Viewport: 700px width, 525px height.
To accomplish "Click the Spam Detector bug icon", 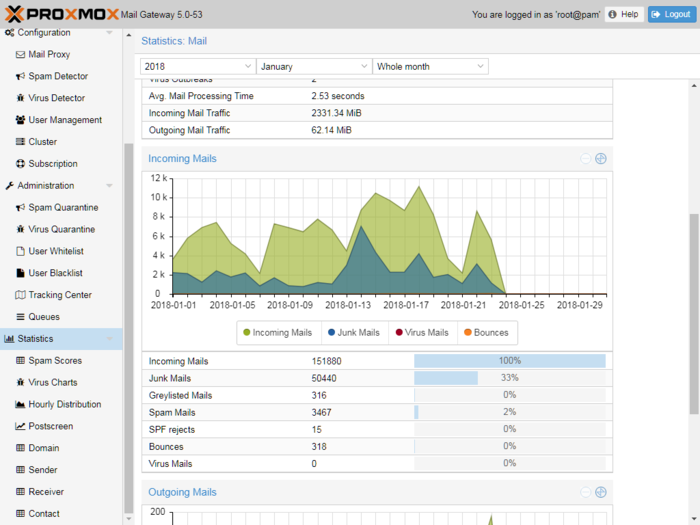I will tap(20, 77).
